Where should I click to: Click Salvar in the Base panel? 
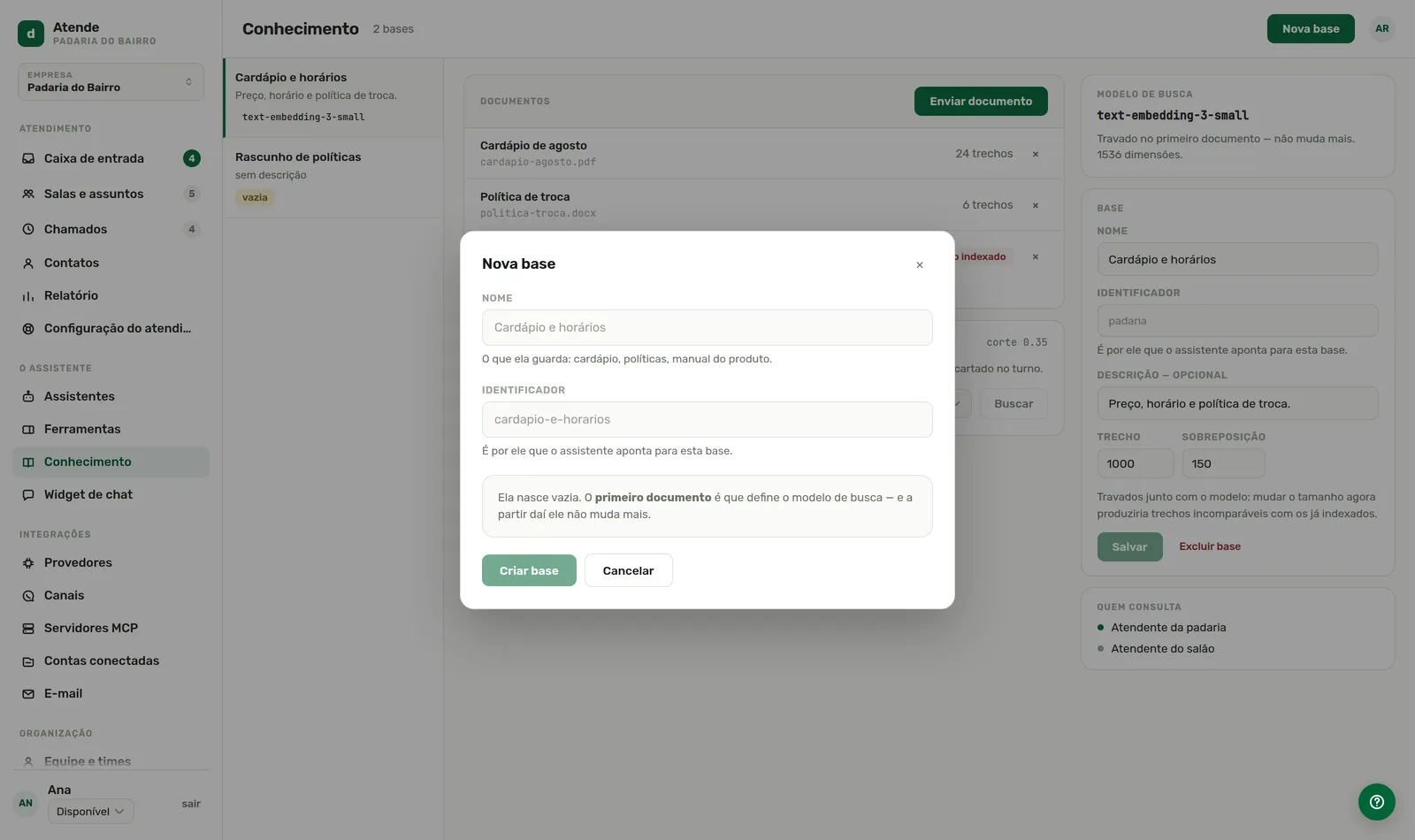(x=1129, y=546)
